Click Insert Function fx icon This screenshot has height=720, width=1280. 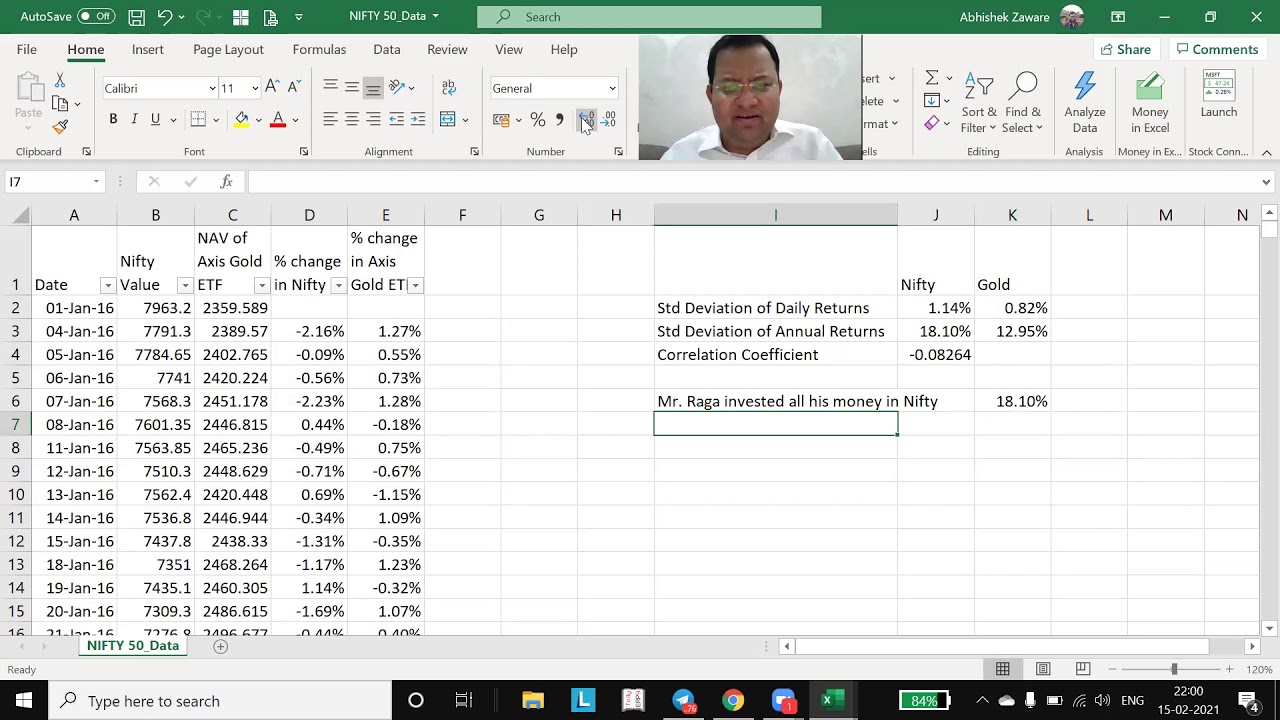(x=227, y=182)
